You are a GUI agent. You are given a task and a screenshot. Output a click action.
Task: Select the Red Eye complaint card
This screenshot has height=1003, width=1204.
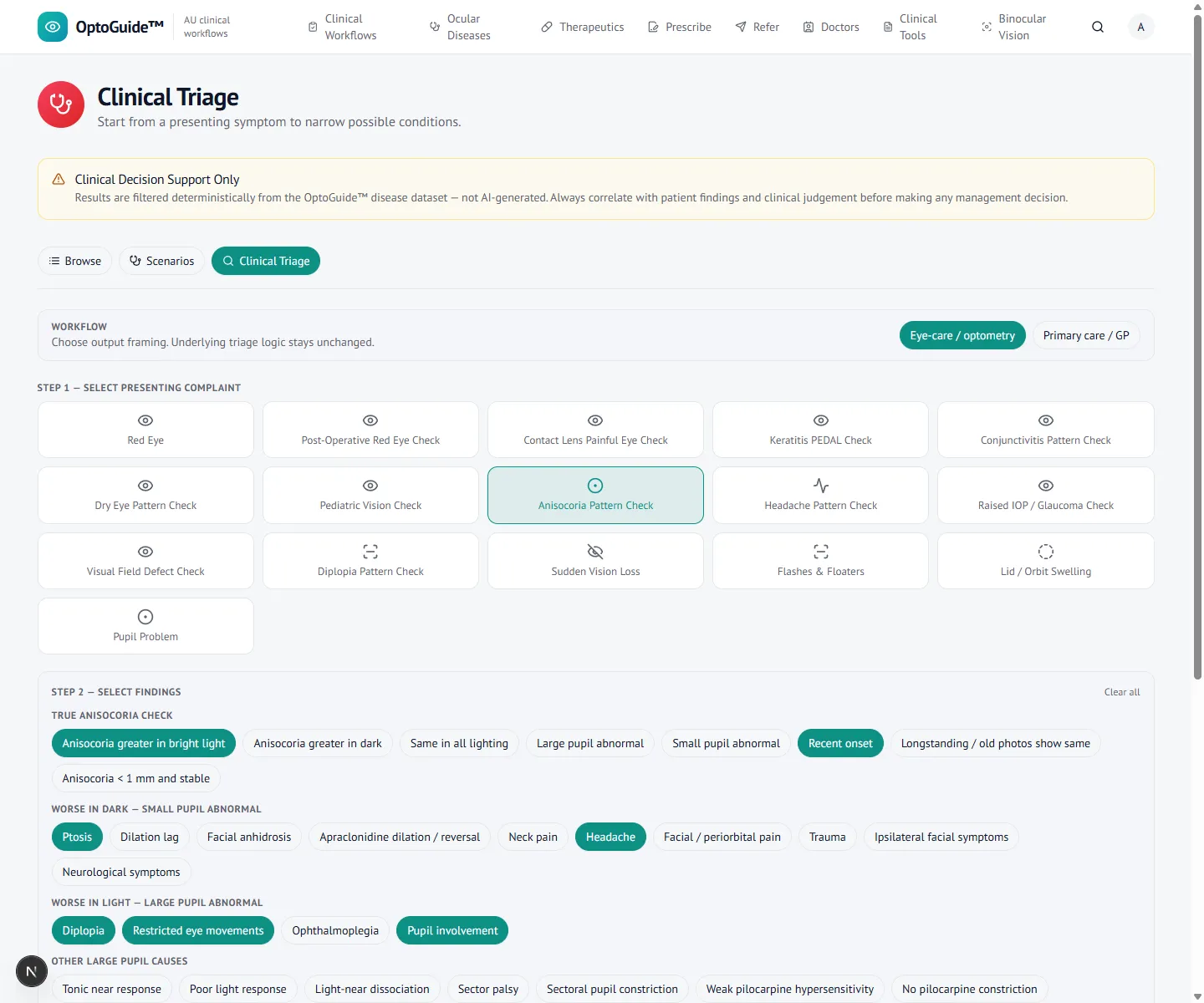tap(145, 430)
